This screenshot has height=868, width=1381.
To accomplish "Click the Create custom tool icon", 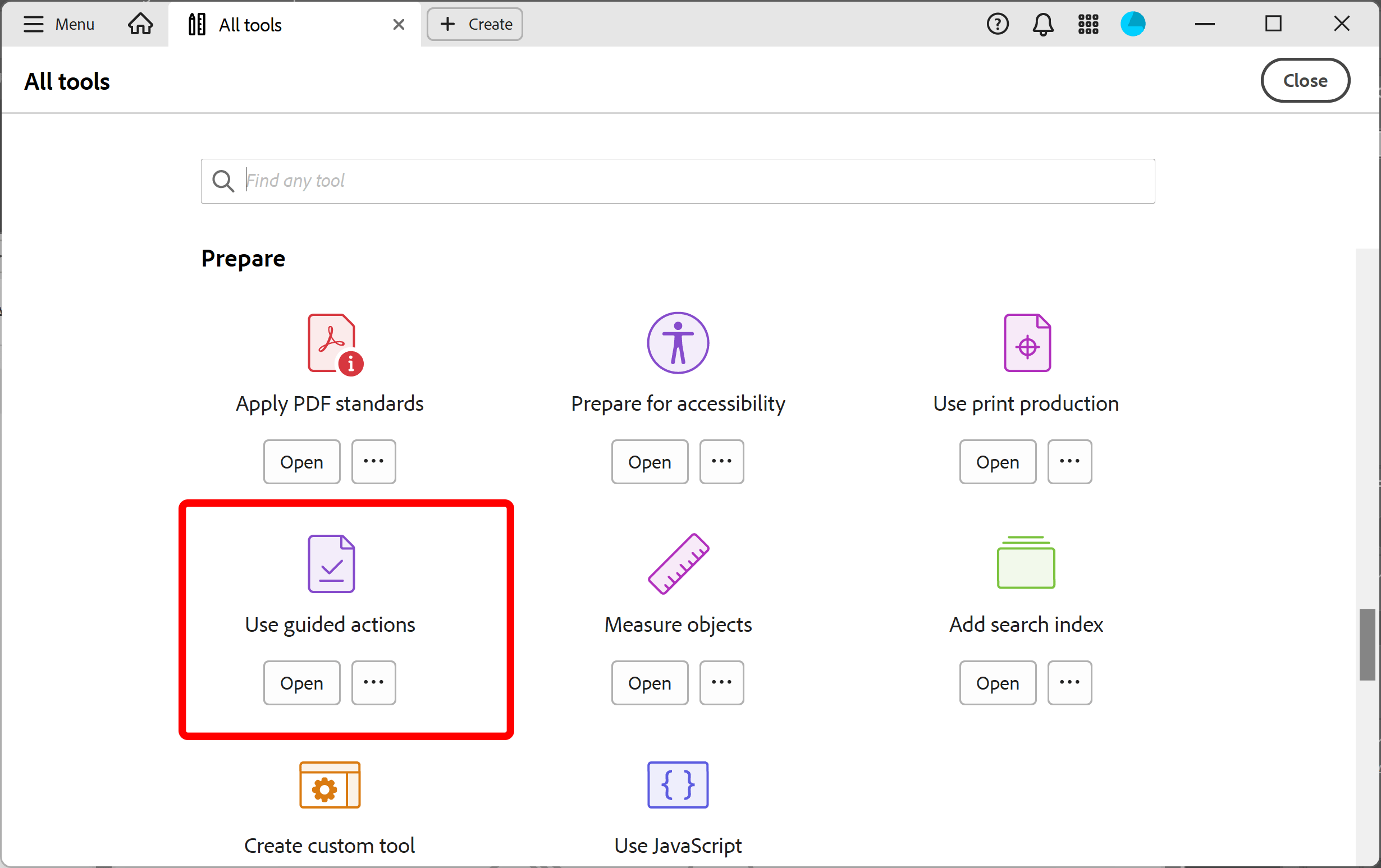I will (330, 785).
